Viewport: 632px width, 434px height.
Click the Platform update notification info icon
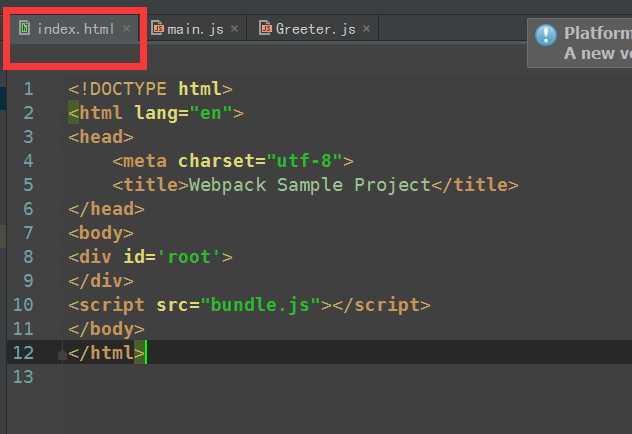546,35
